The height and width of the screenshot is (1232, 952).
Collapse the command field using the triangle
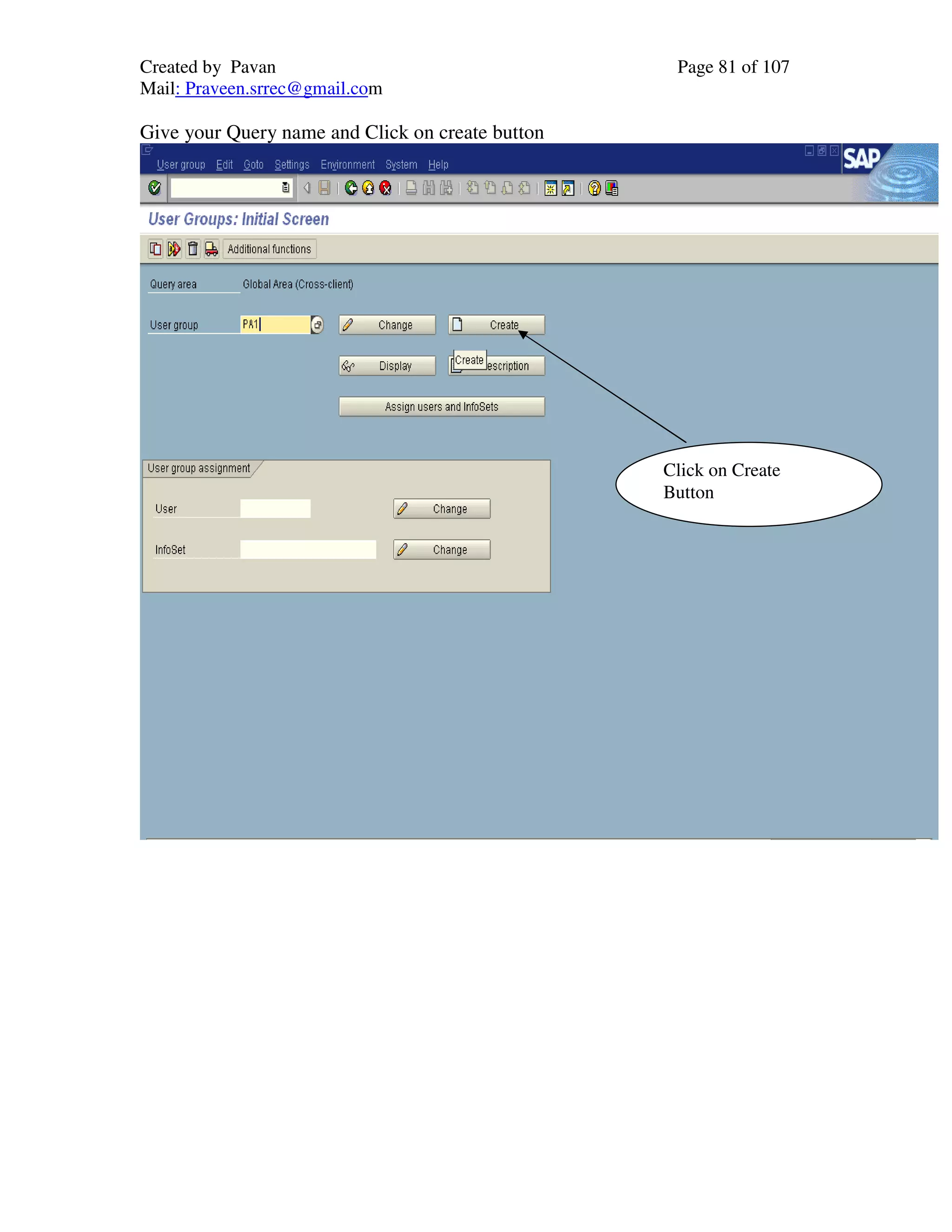pos(307,188)
